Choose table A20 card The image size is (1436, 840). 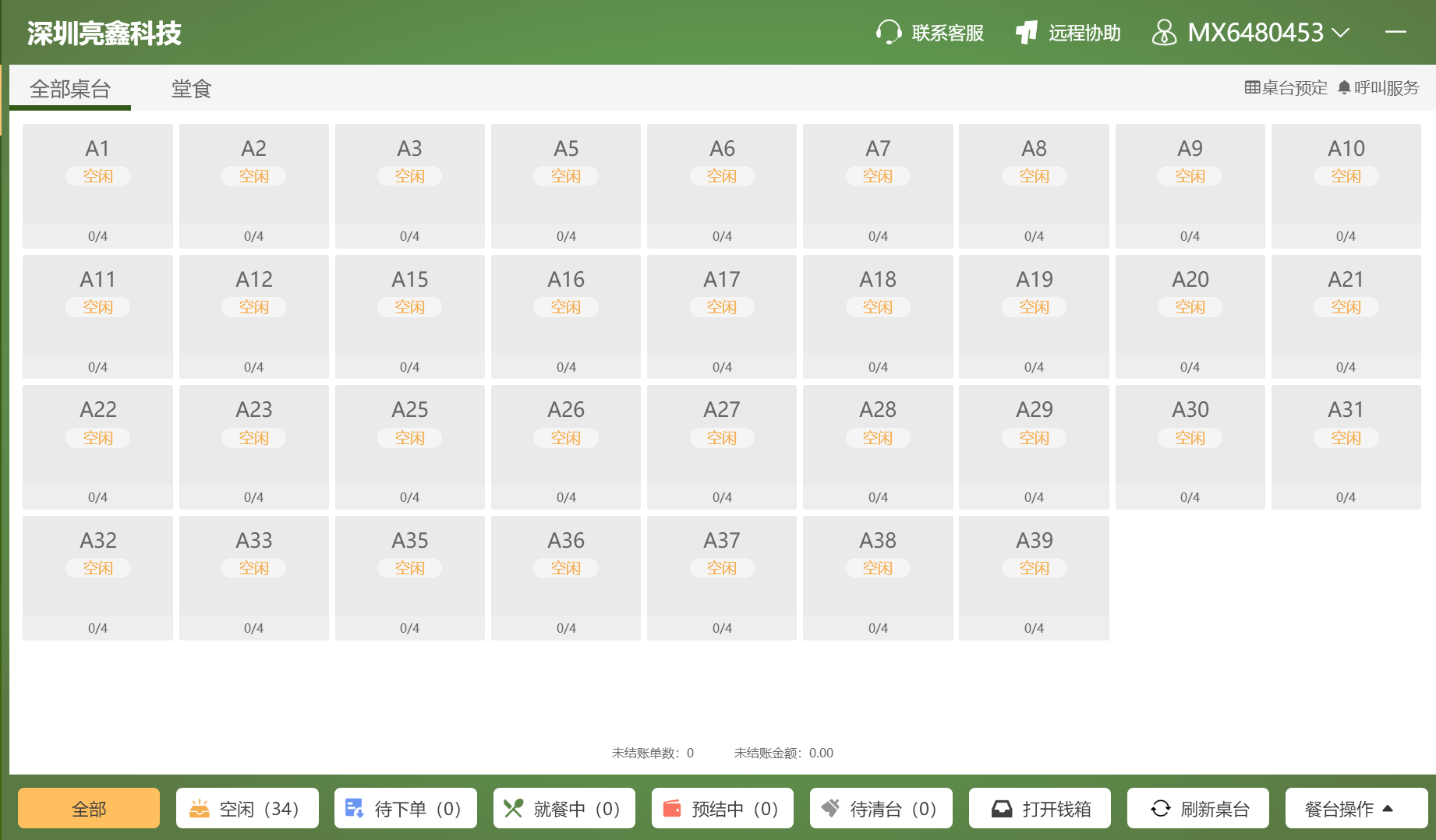click(1190, 317)
